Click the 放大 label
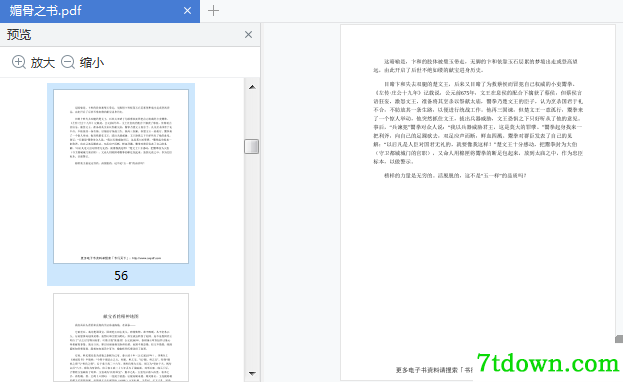Screen dimensions: 623x382 click(x=43, y=62)
